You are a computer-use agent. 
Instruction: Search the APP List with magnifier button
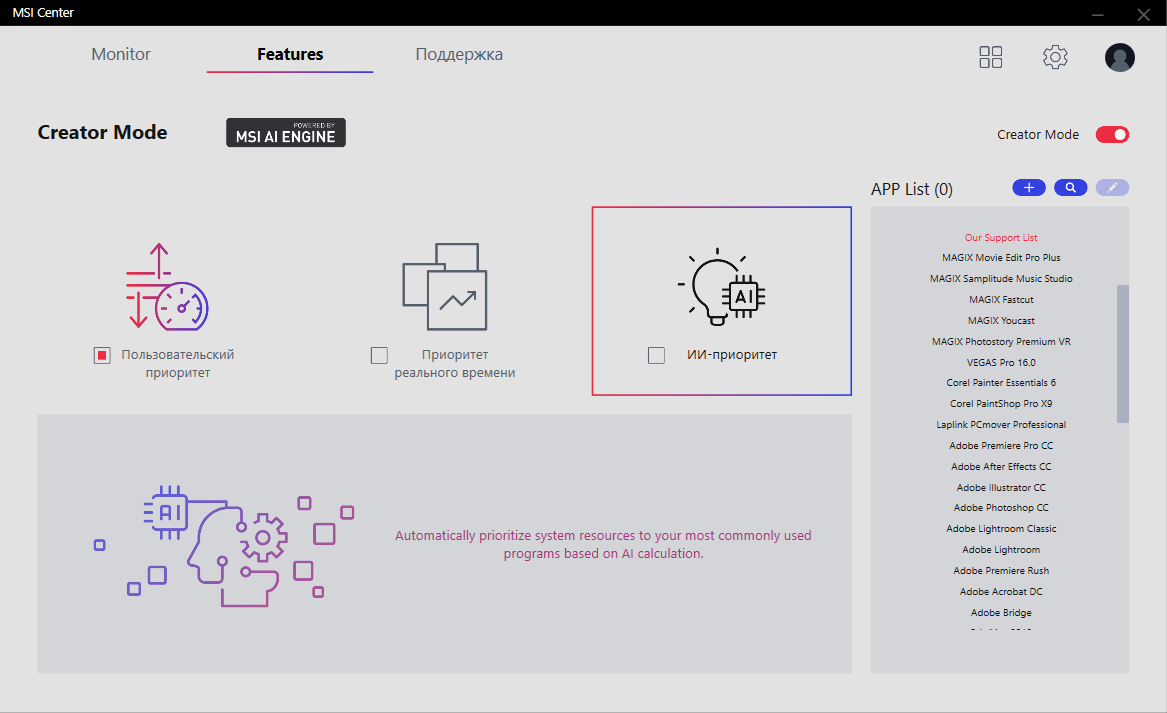pyautogui.click(x=1070, y=188)
